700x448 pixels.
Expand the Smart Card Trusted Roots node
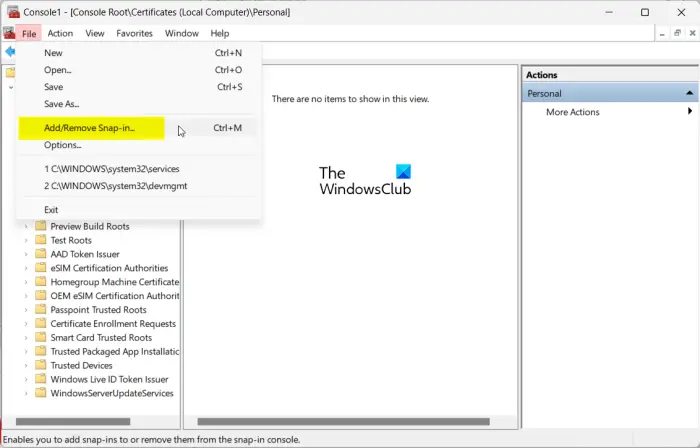[26, 338]
